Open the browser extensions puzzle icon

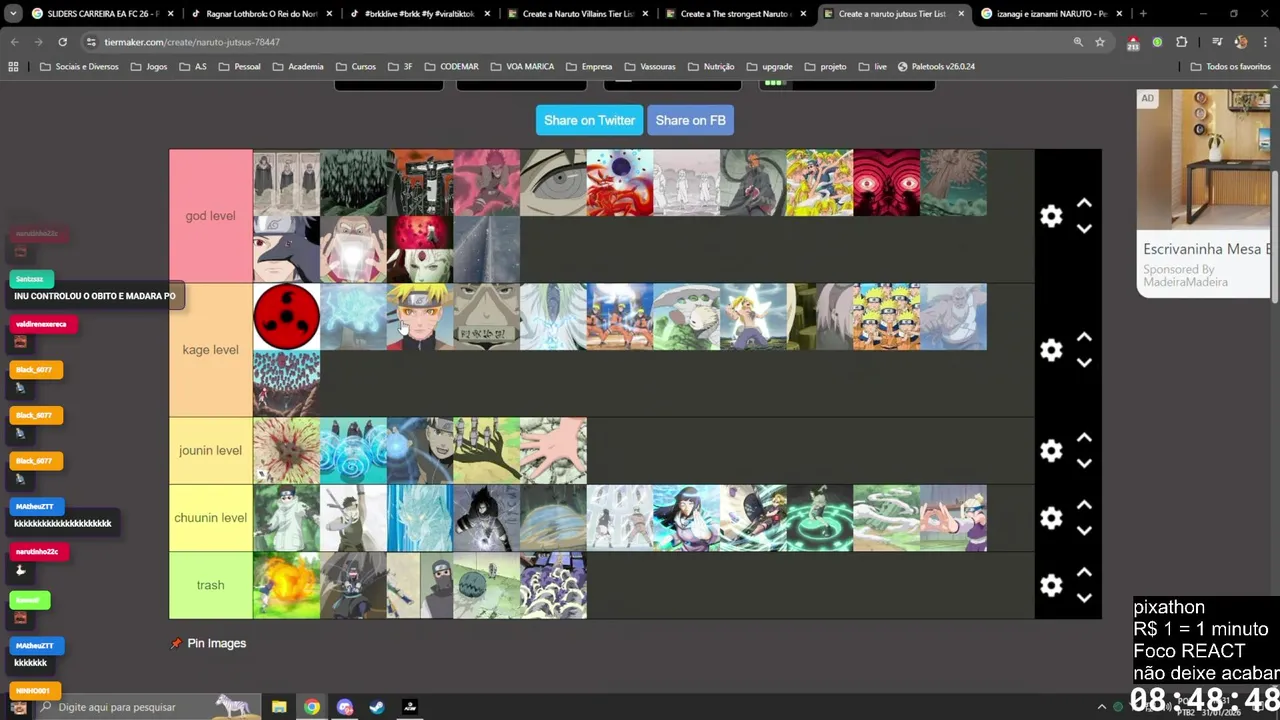coord(1181,42)
